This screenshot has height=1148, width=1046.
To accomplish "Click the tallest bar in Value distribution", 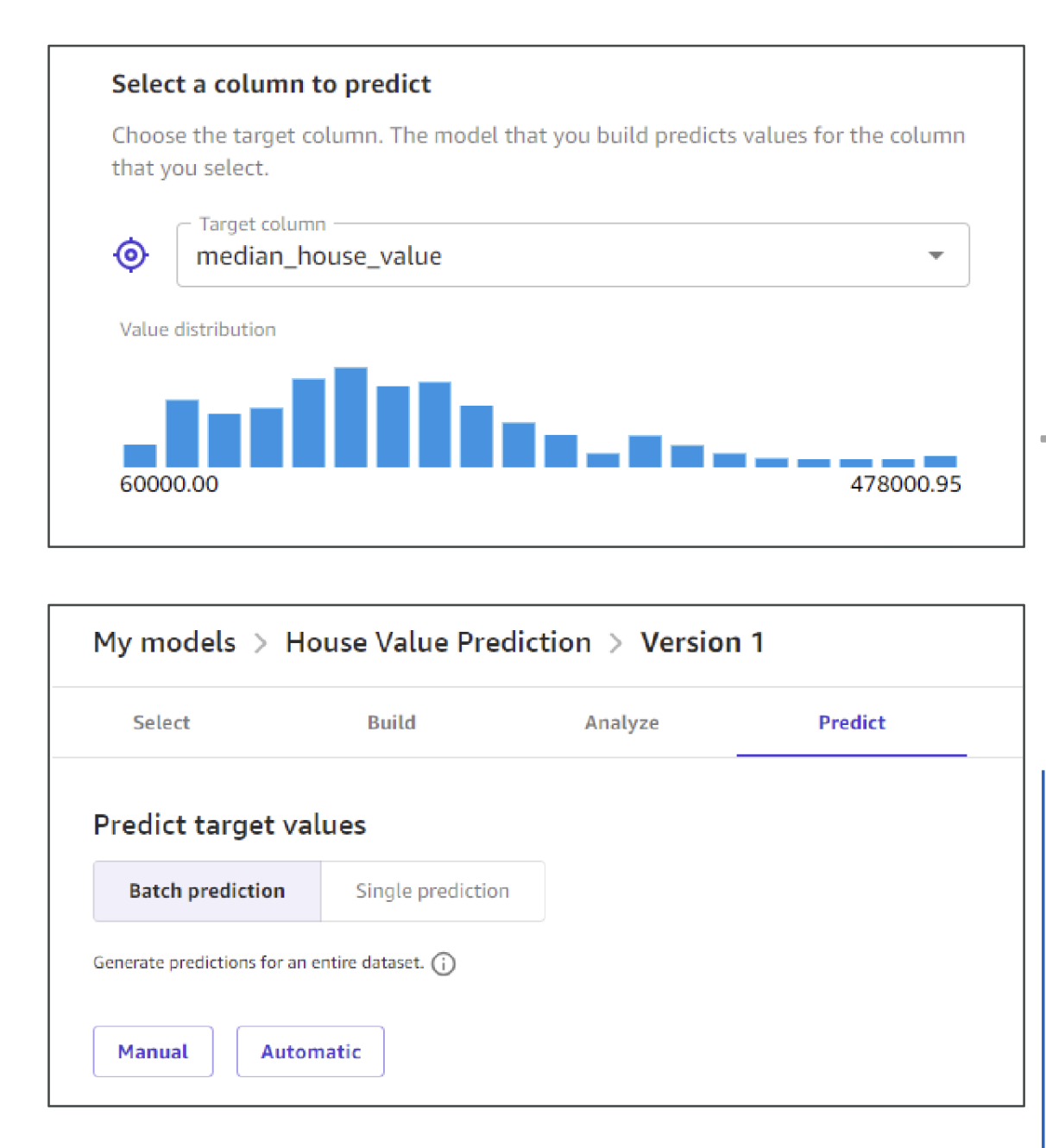I will point(350,418).
